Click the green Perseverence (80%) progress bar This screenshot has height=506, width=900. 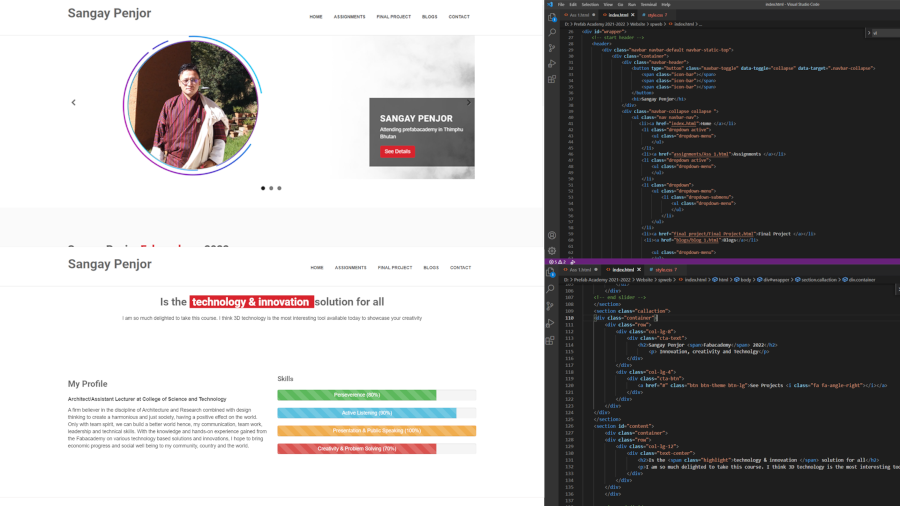tap(357, 395)
